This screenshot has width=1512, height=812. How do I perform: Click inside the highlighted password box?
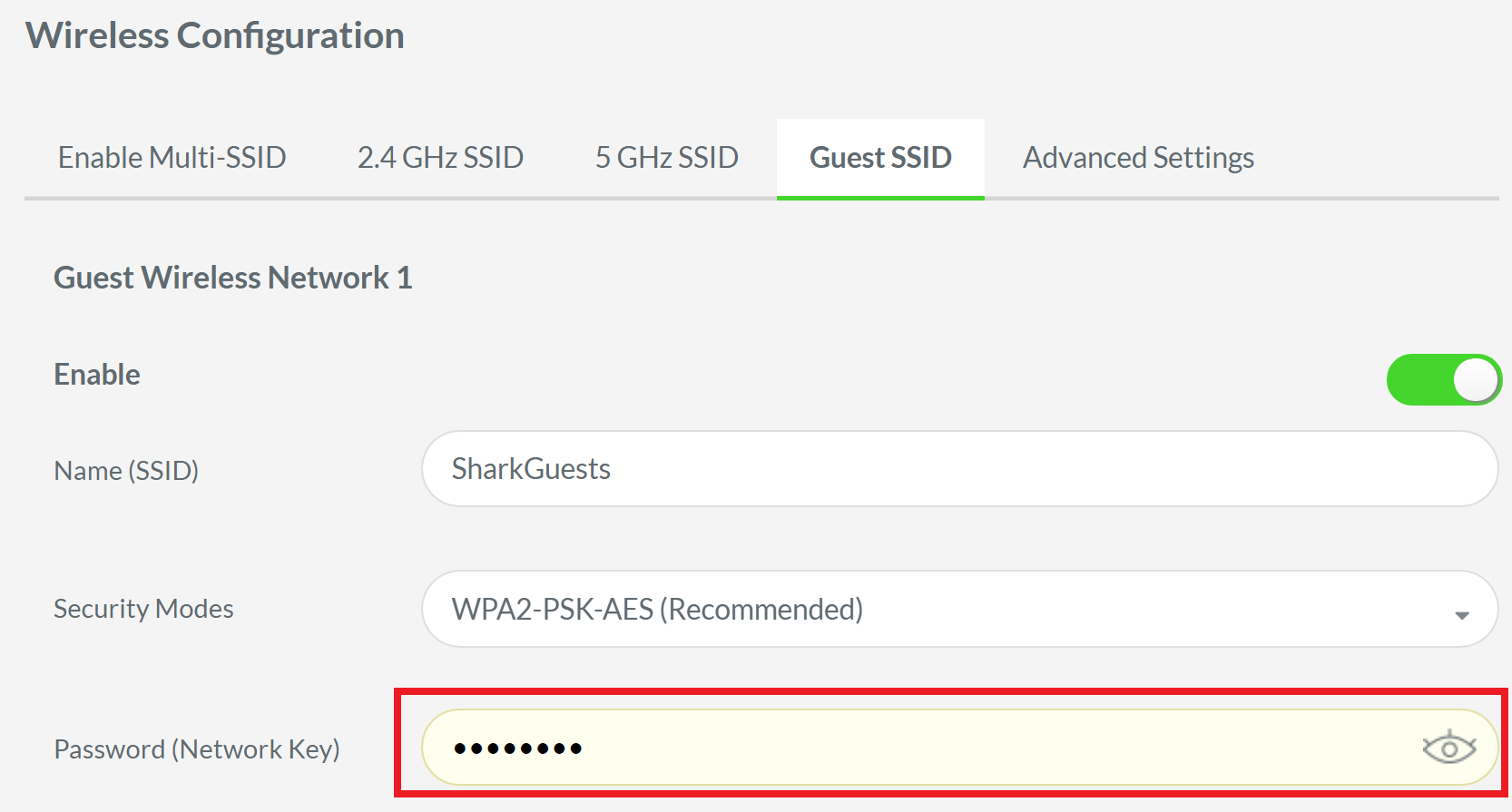click(x=908, y=747)
